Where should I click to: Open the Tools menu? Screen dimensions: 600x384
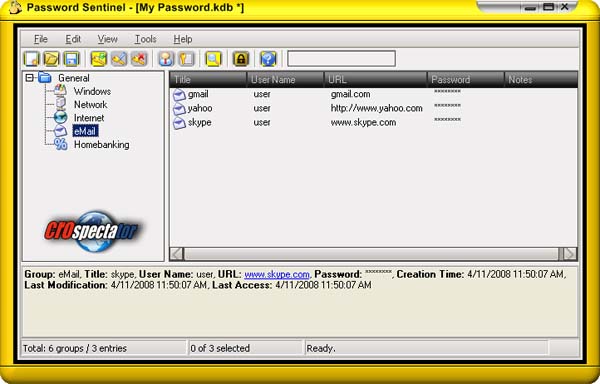pos(145,39)
